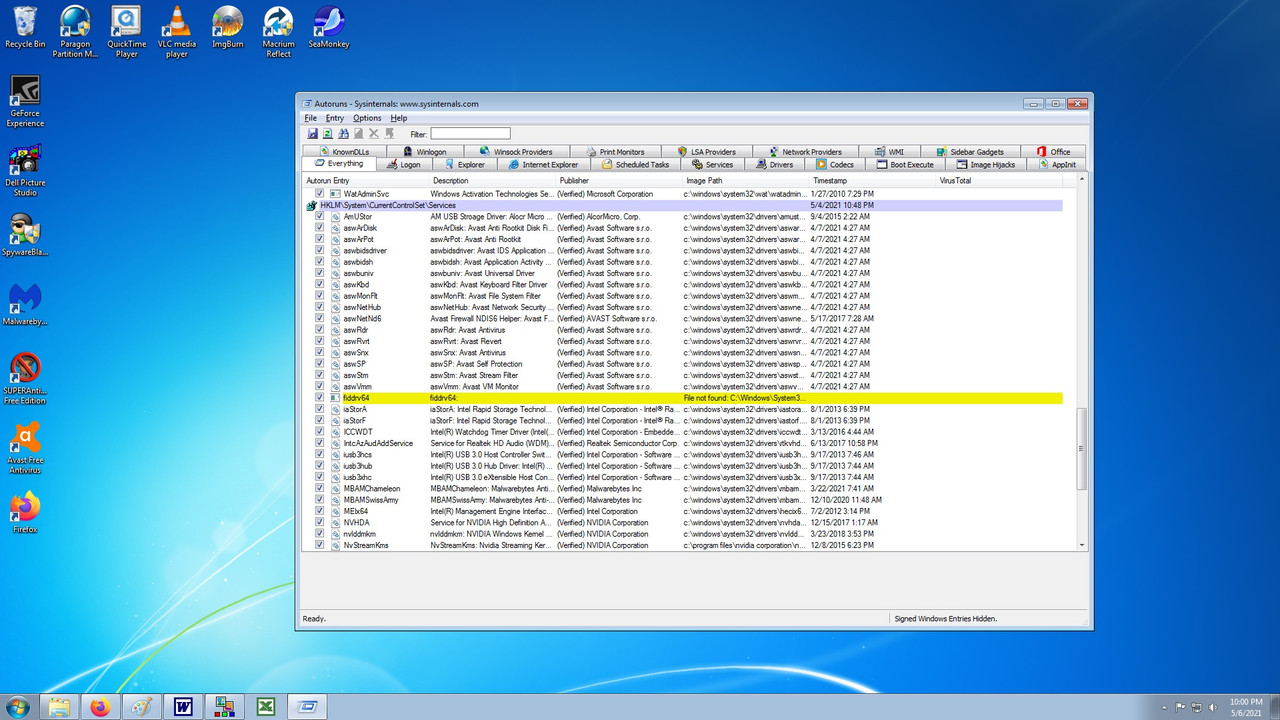
Task: Uncheck the aswArDisk entry checkbox
Action: tap(320, 228)
